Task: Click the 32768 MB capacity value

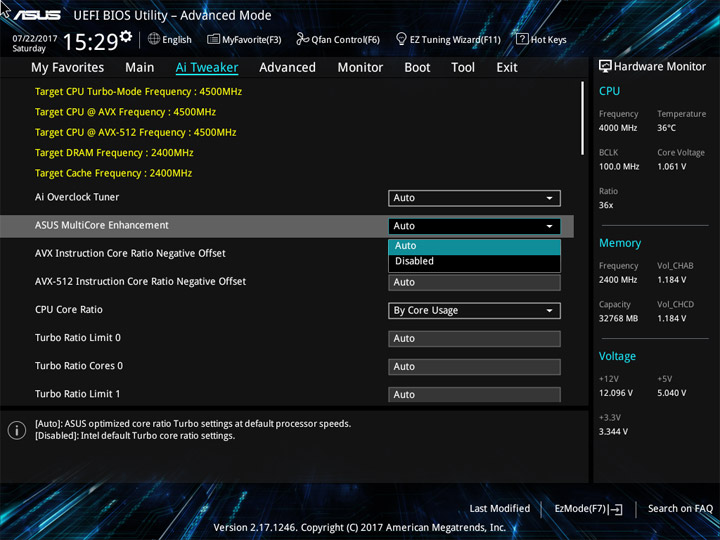Action: tap(618, 318)
